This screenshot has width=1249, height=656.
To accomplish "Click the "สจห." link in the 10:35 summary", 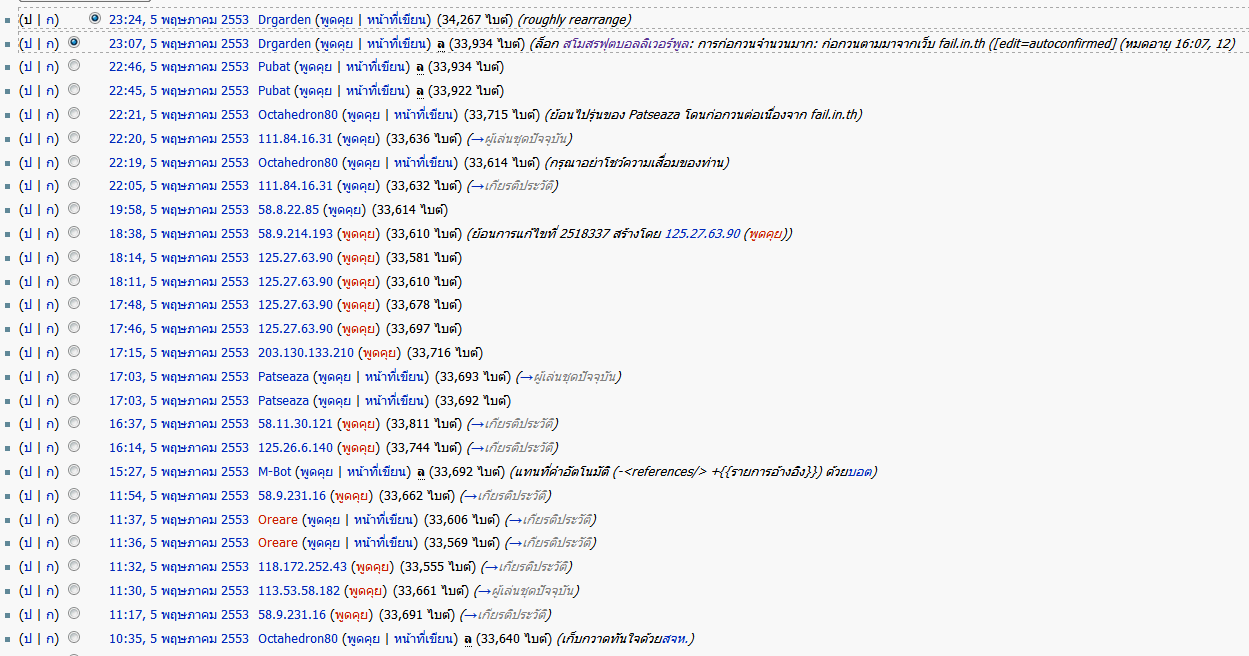I will (676, 639).
